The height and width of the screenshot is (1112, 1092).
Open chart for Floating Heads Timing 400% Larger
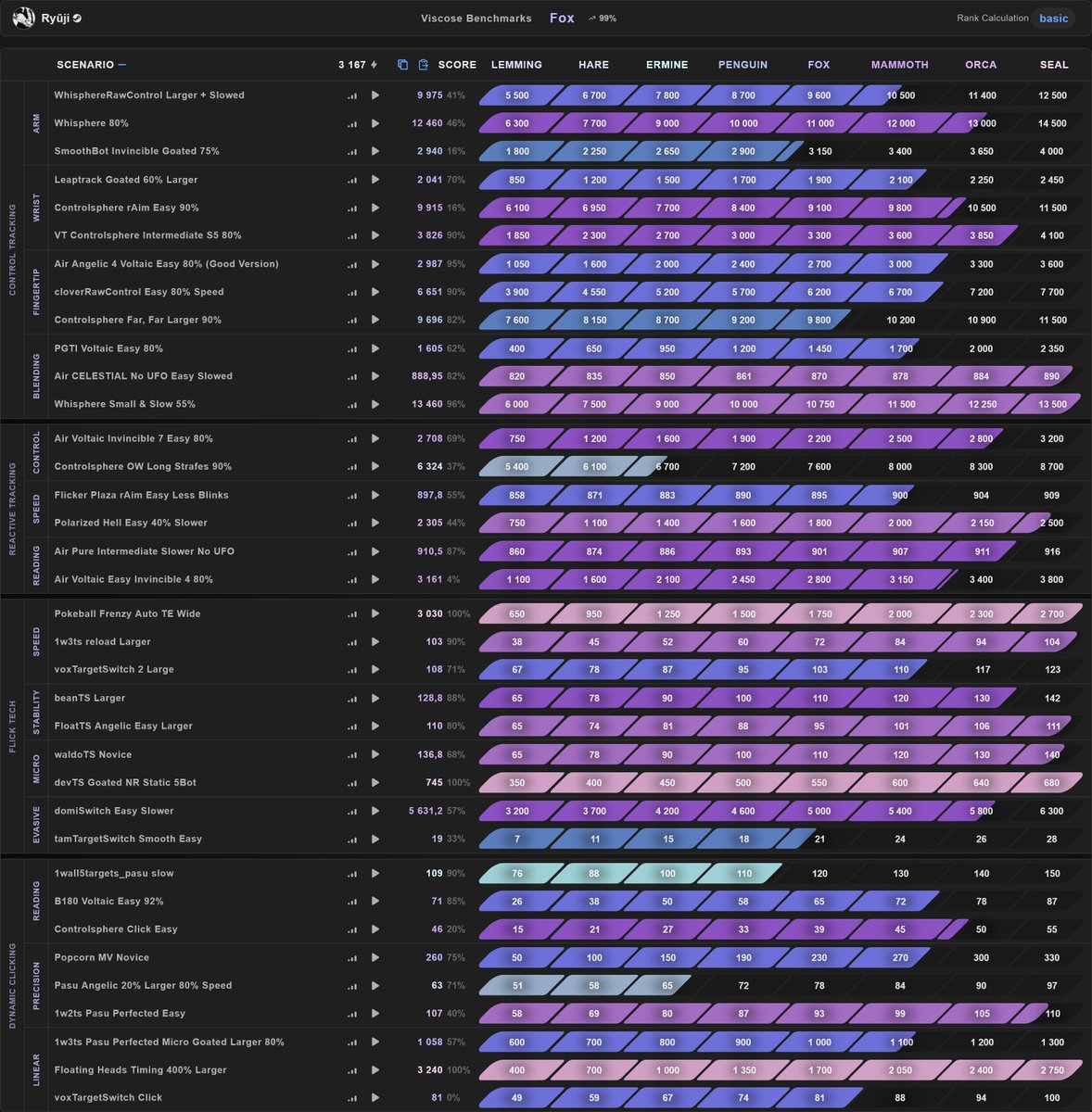352,1069
